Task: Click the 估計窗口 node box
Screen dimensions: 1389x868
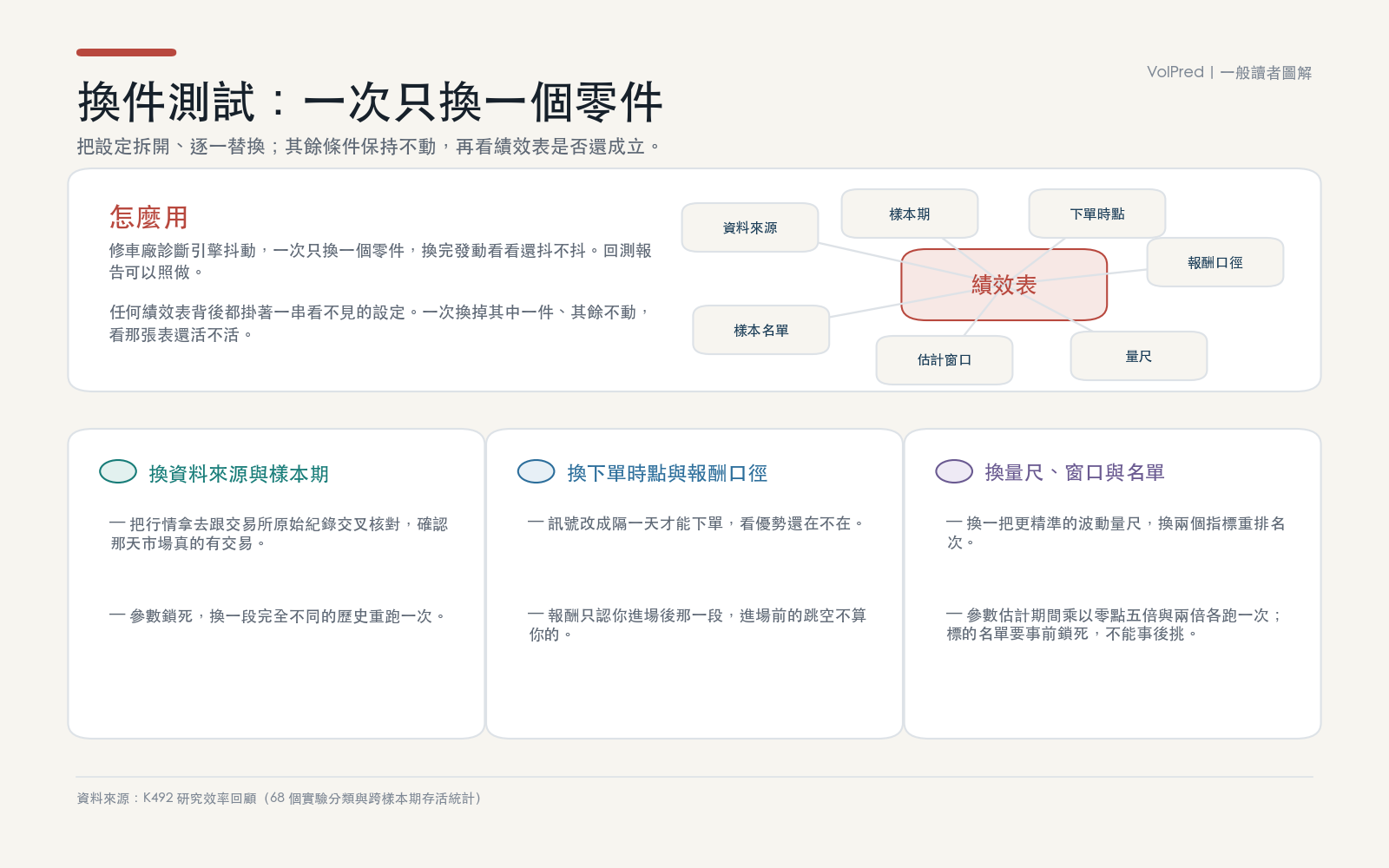Action: (x=945, y=359)
